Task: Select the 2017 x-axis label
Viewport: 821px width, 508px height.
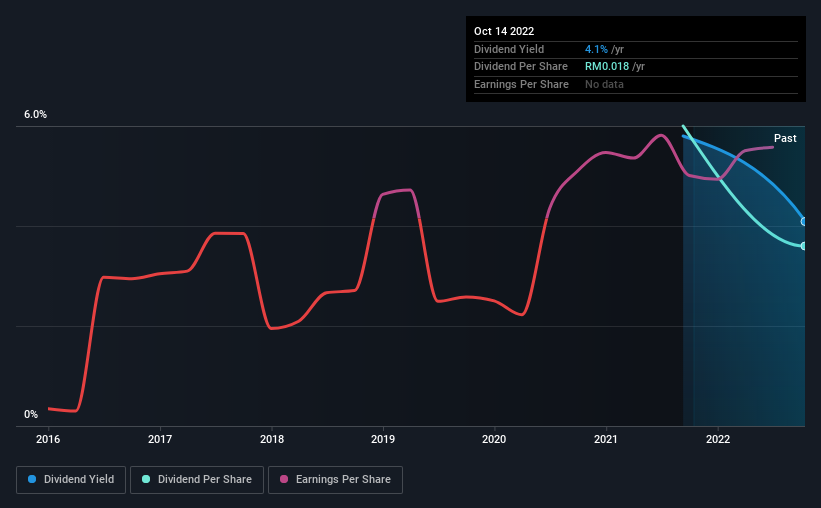Action: 160,439
